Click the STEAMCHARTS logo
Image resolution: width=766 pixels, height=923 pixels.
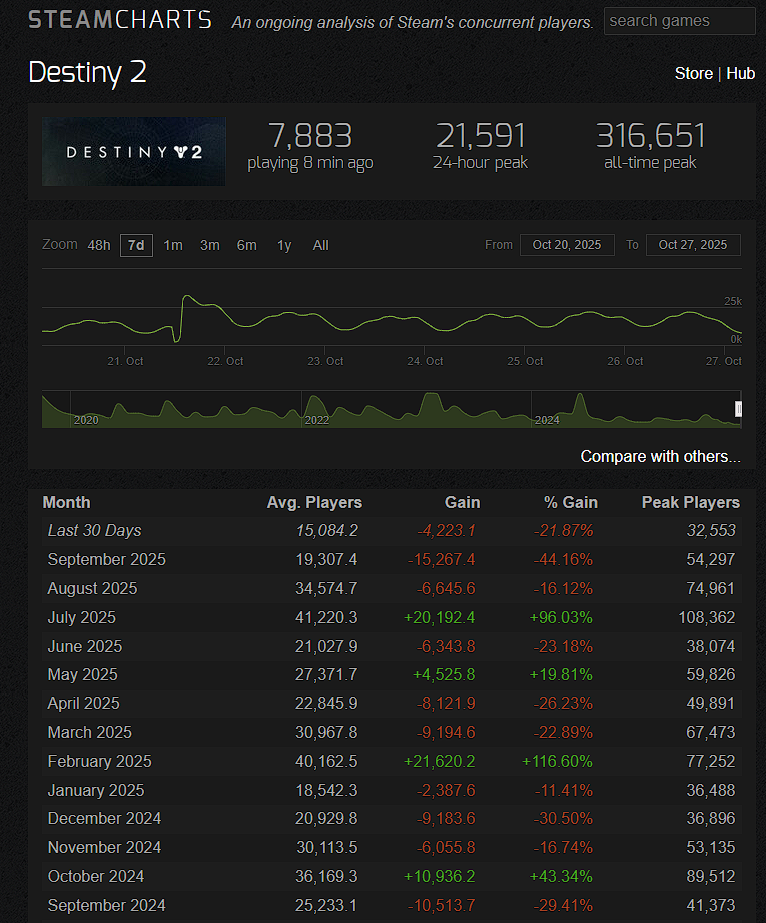pos(120,20)
